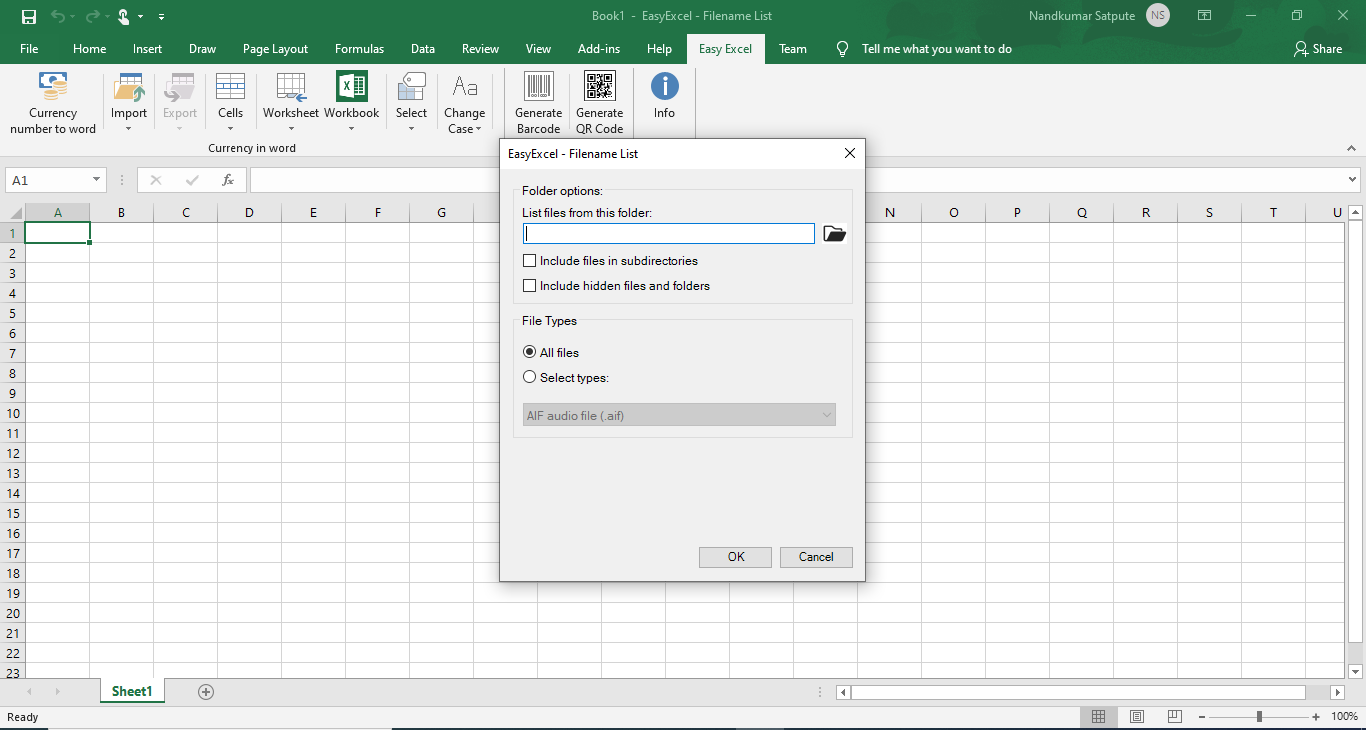Open Ribbon Display Options icon

[1205, 16]
